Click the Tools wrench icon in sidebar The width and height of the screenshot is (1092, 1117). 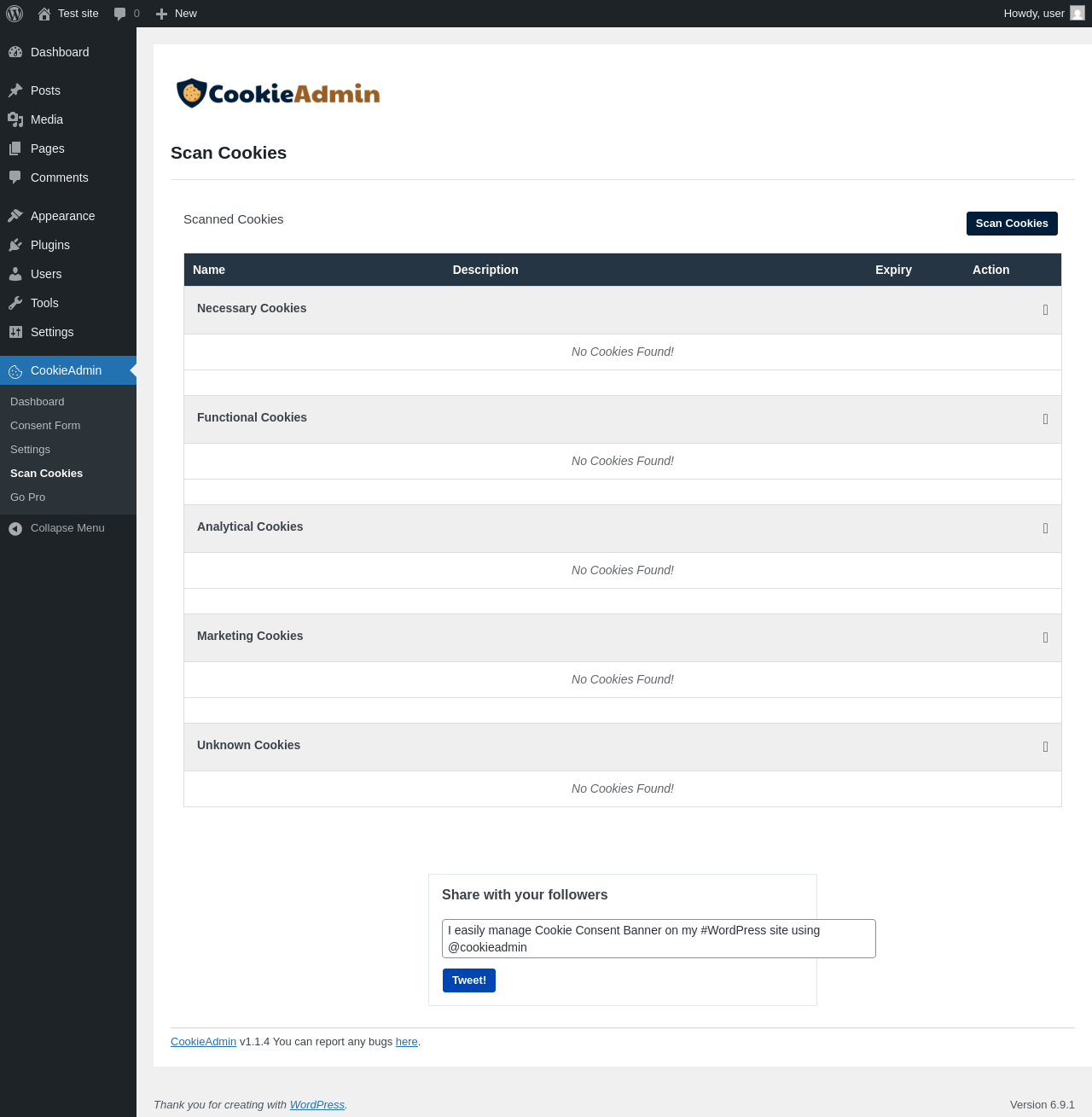coord(15,303)
